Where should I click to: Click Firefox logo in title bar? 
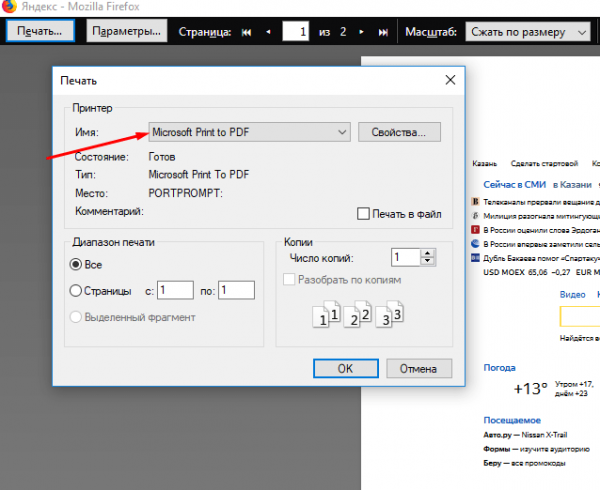tap(9, 6)
